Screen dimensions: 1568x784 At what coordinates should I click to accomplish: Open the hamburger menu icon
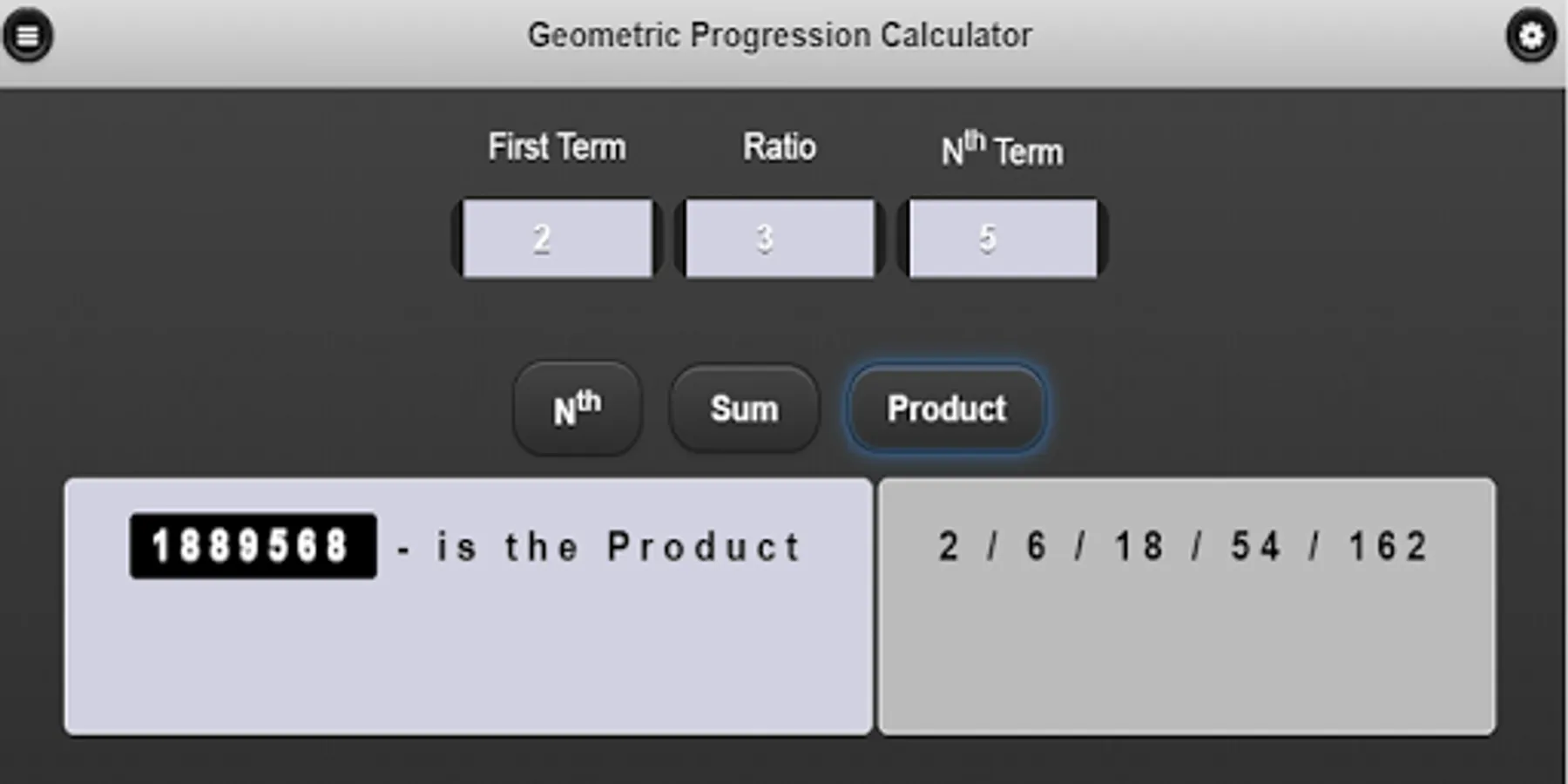28,36
